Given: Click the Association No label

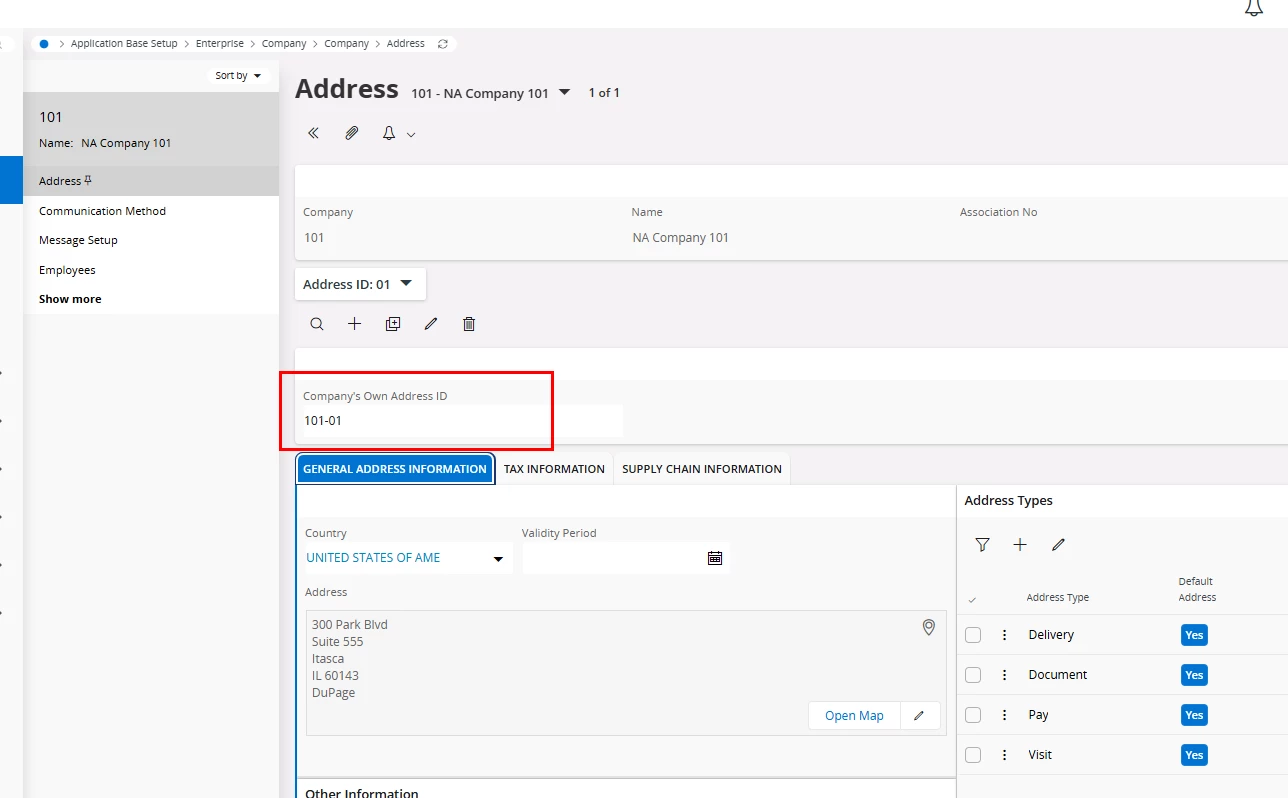Looking at the screenshot, I should coord(998,212).
